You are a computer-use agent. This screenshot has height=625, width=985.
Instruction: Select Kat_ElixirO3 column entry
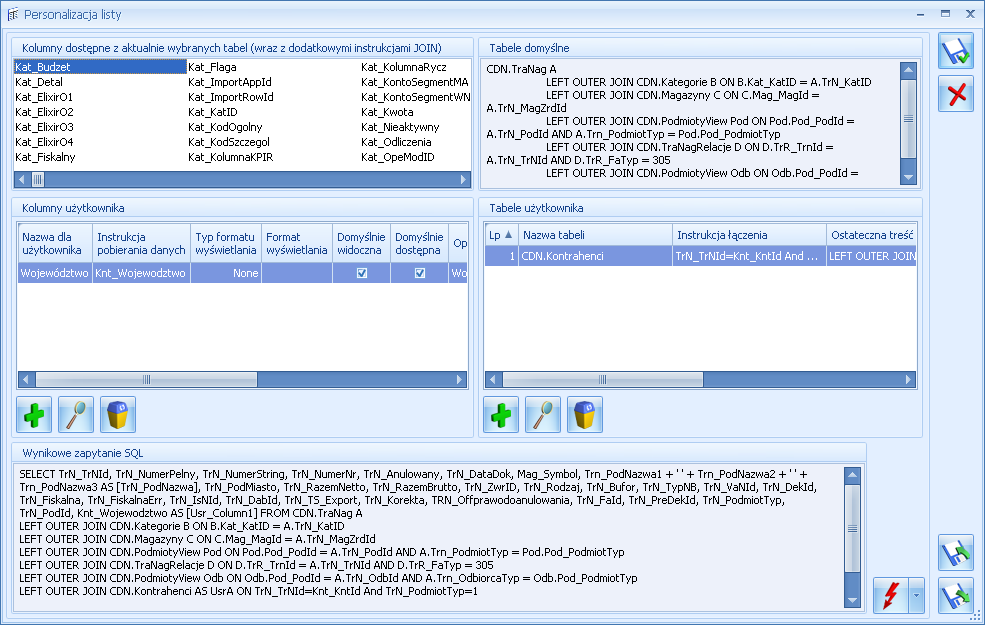44,128
